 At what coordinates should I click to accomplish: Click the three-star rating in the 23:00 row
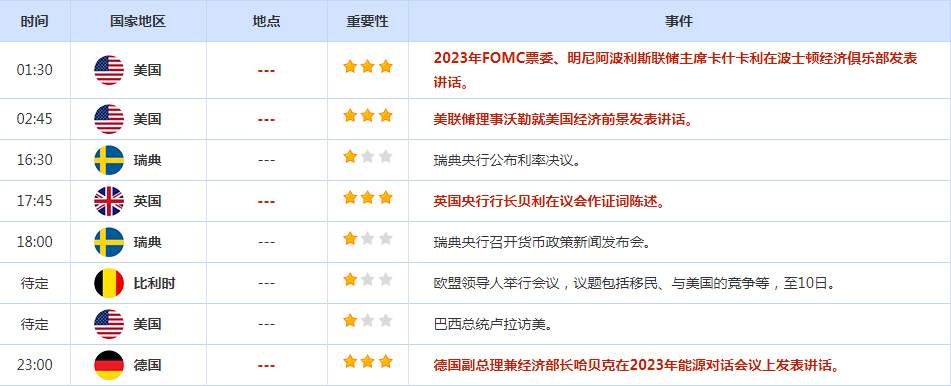[368, 362]
